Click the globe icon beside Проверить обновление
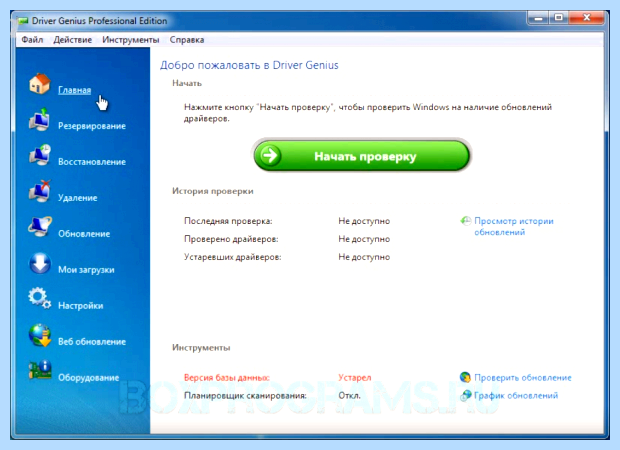 pos(465,377)
